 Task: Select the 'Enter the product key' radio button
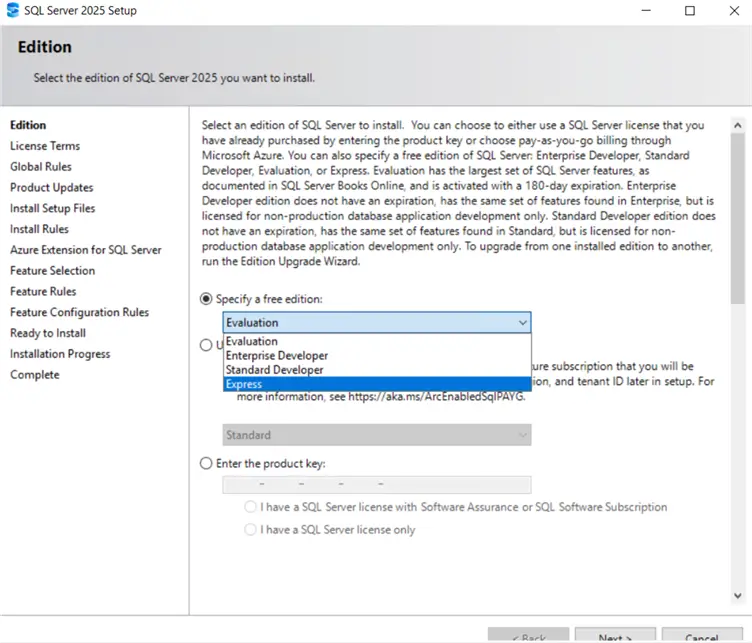206,463
